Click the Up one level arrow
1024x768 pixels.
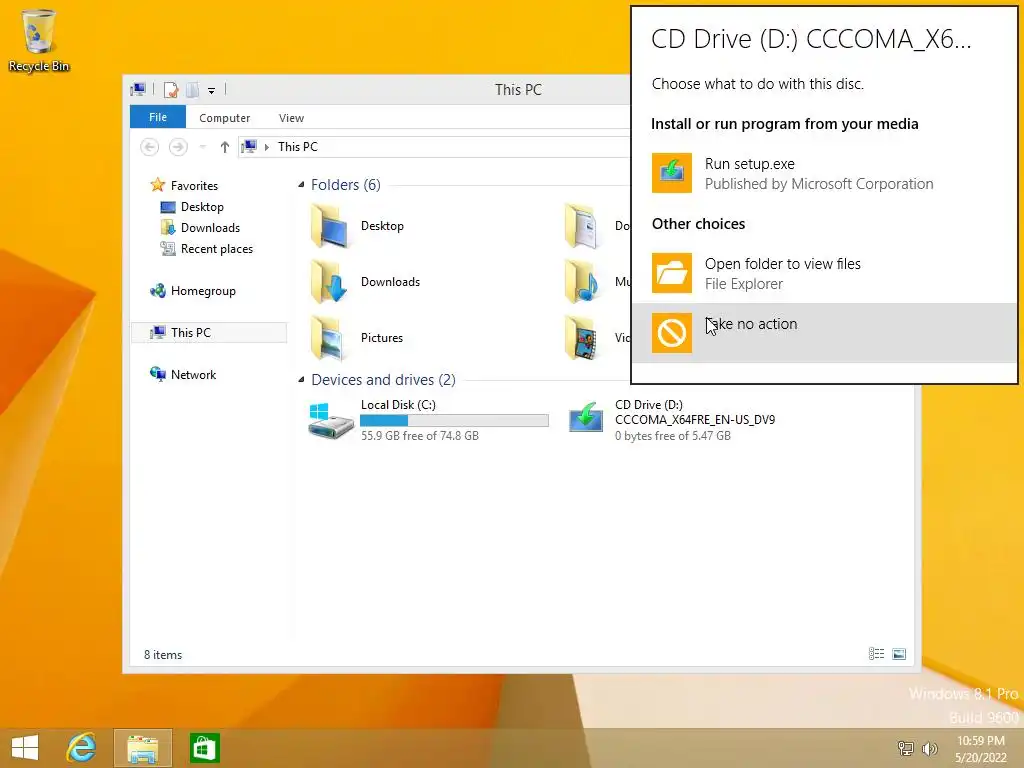click(x=225, y=147)
